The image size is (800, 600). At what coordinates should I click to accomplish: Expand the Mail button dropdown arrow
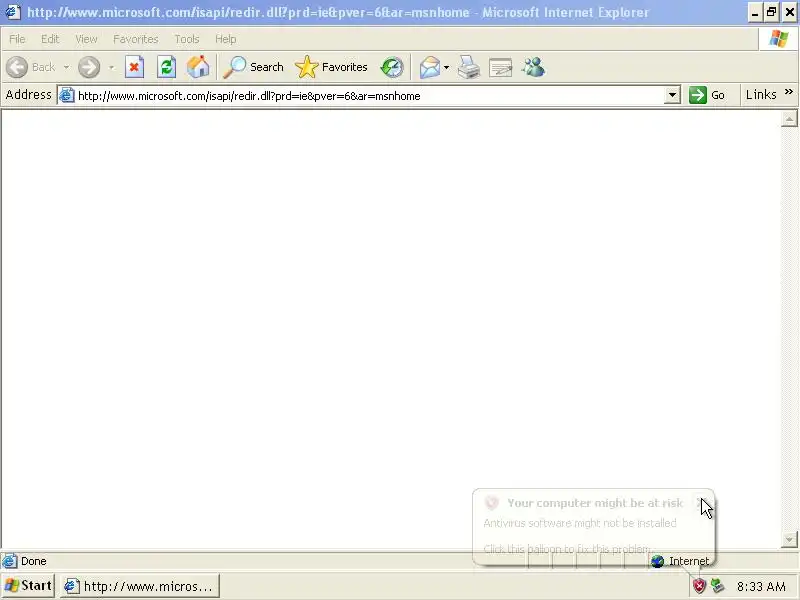[446, 67]
